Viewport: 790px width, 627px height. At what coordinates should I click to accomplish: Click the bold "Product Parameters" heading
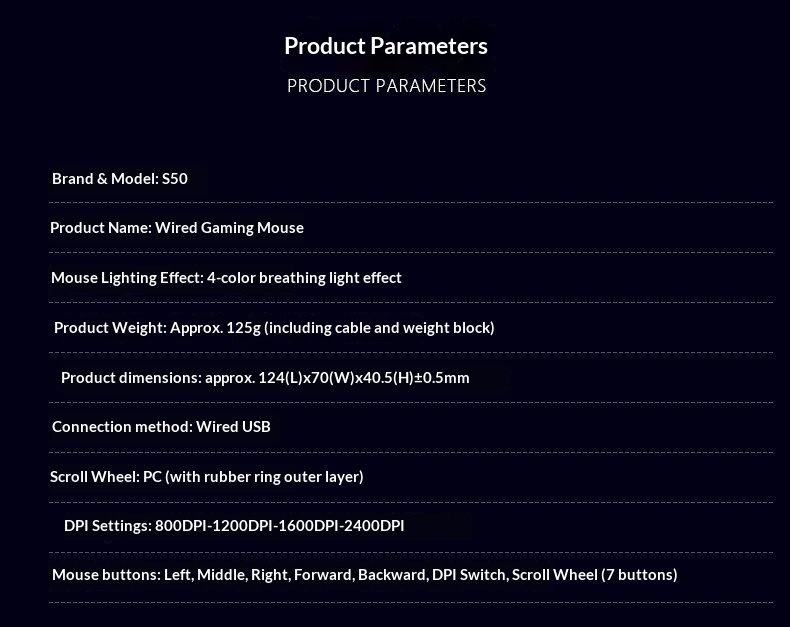point(386,46)
